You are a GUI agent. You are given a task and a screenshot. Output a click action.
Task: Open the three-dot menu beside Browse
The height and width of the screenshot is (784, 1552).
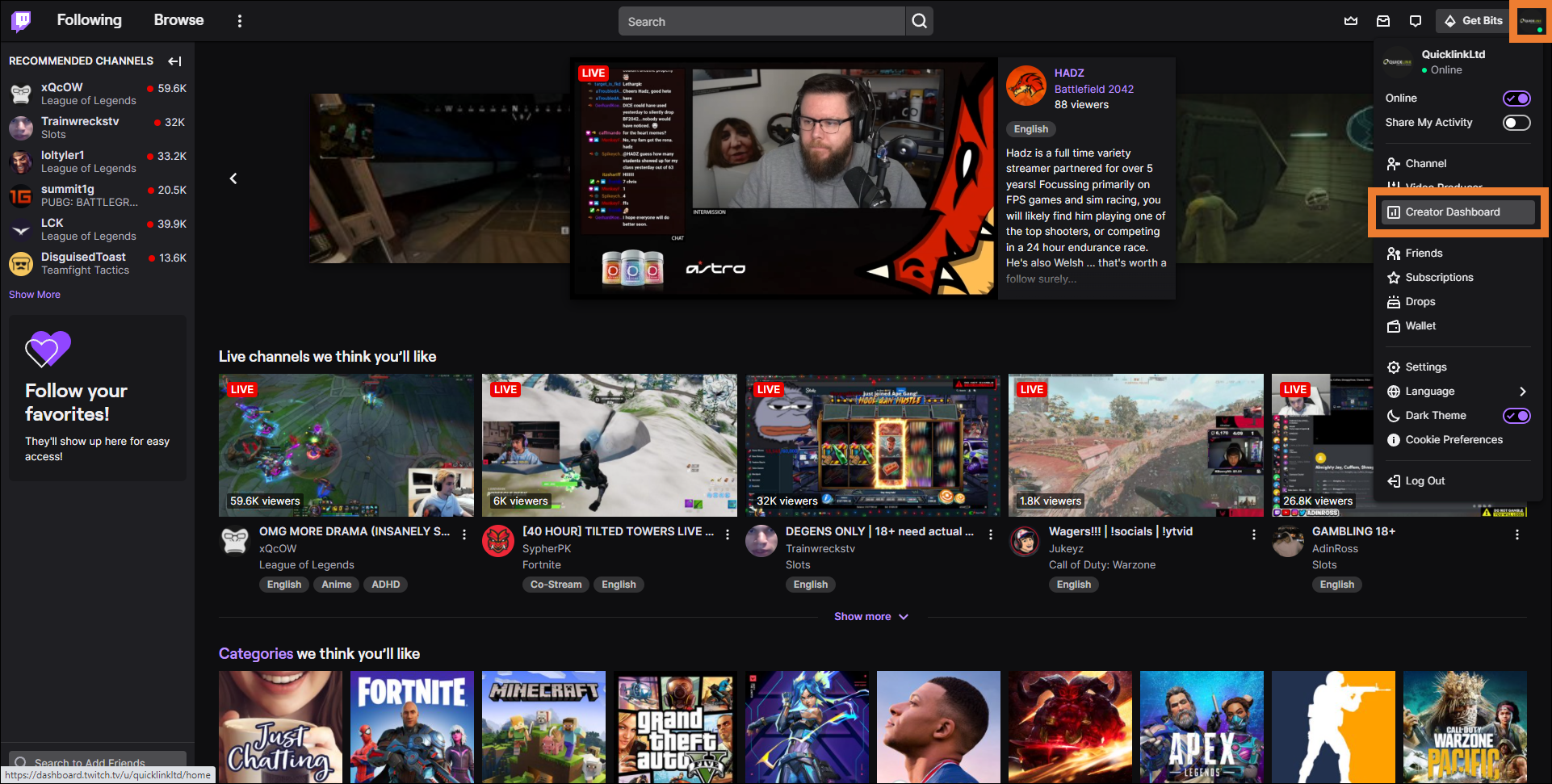point(239,21)
